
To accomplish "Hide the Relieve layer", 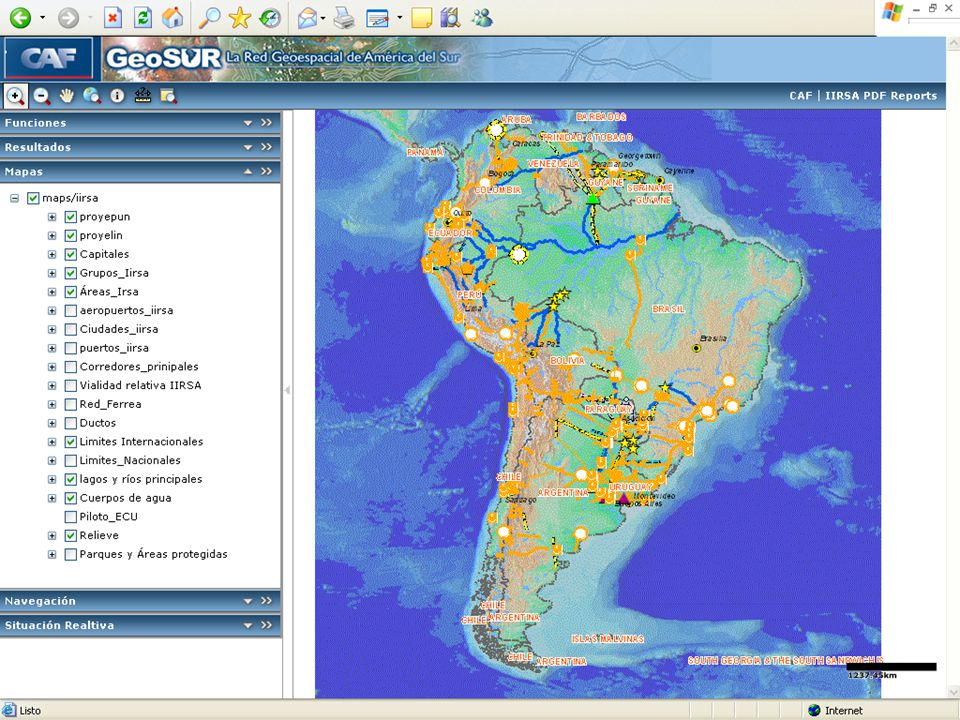I will (x=70, y=536).
